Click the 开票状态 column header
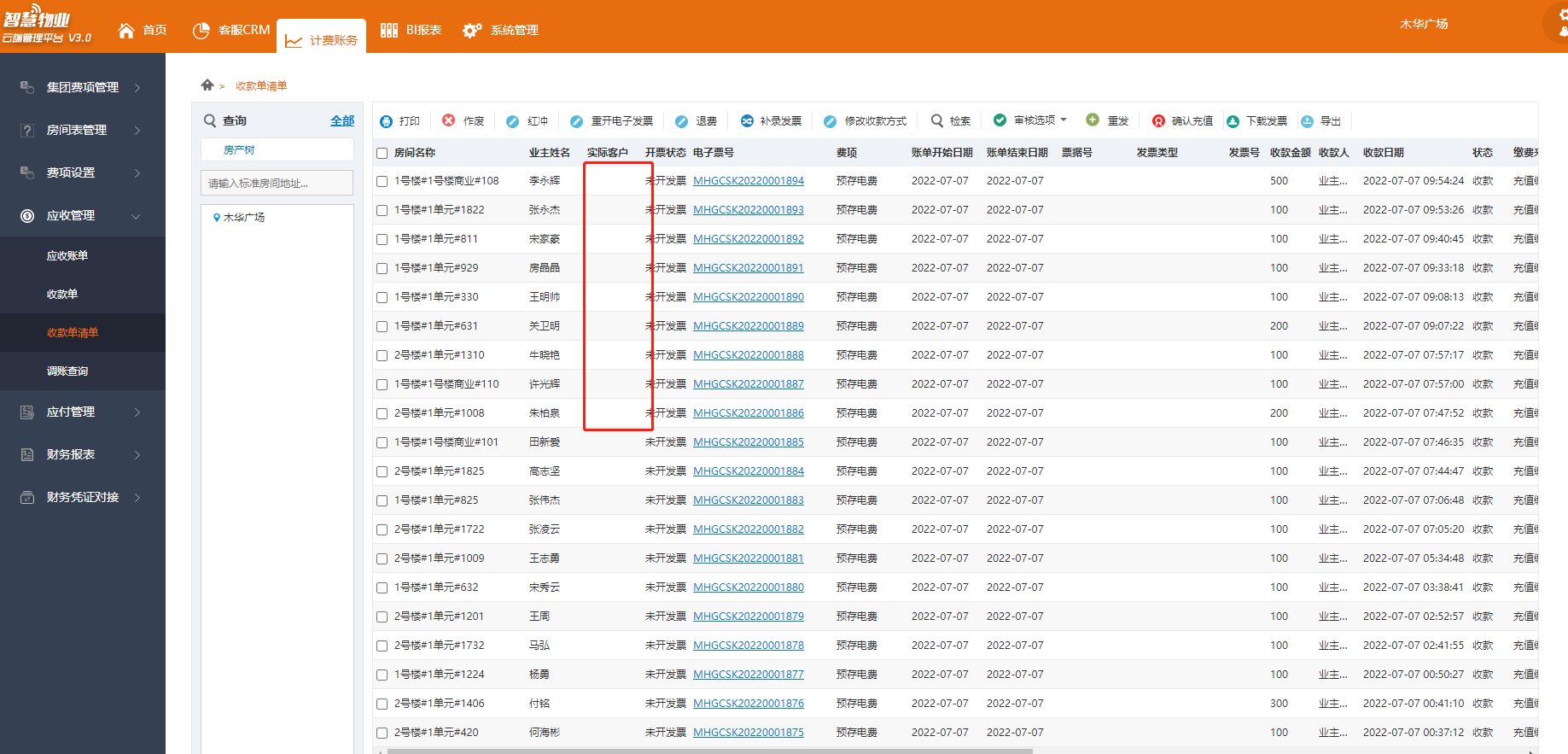 point(666,153)
